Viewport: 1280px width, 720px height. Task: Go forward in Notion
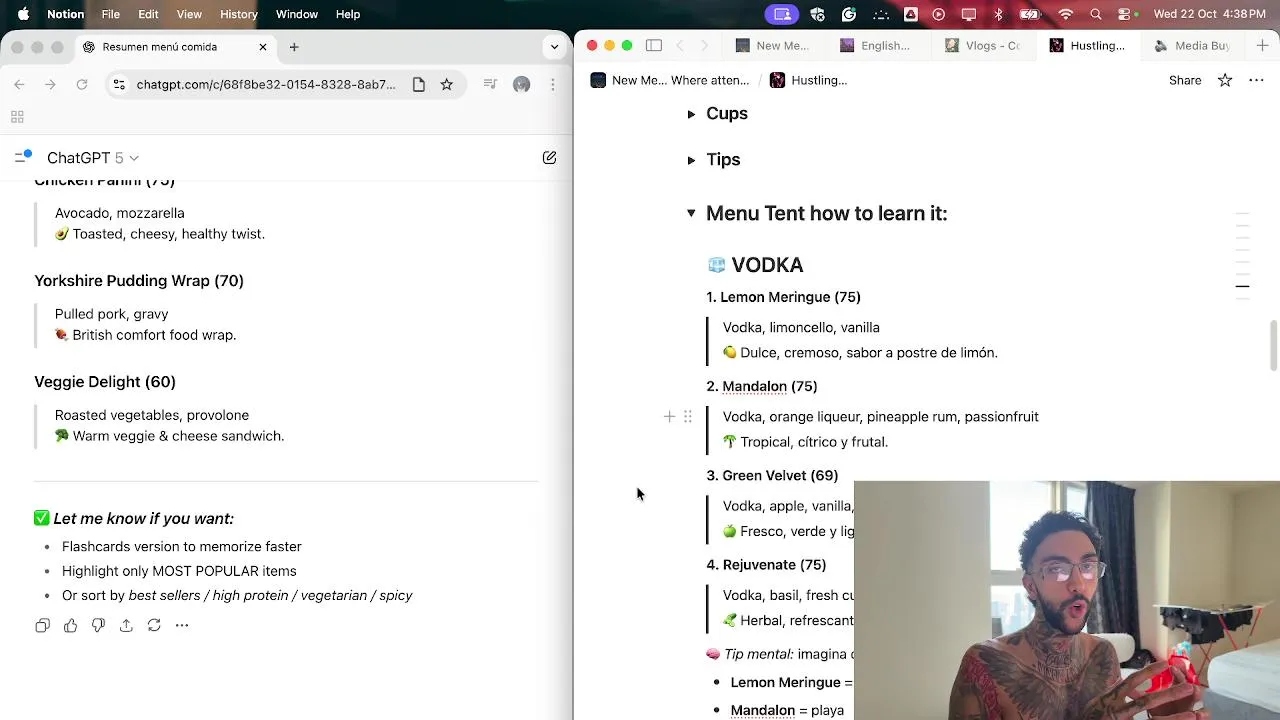click(x=704, y=46)
